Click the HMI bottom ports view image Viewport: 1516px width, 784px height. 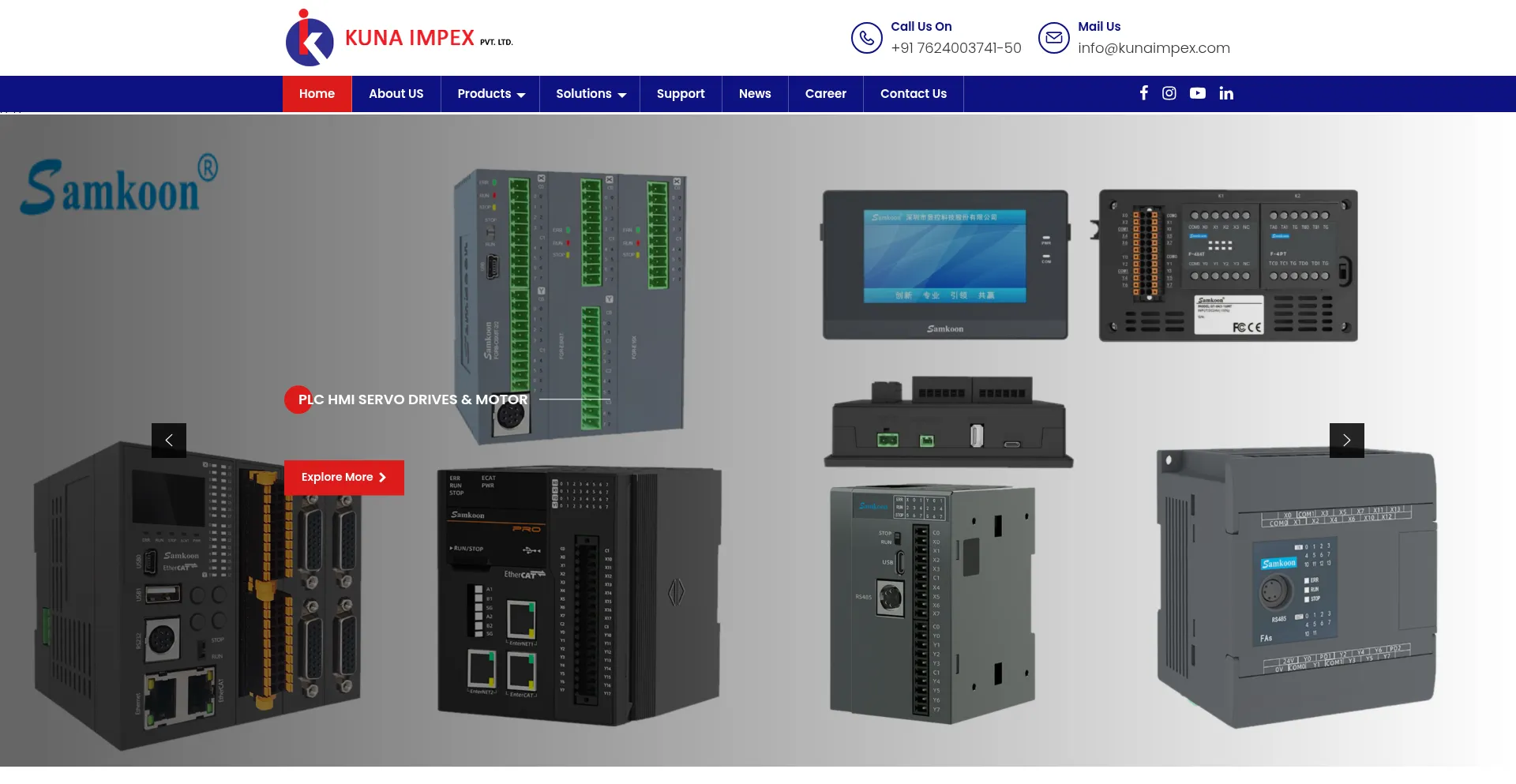tap(949, 422)
